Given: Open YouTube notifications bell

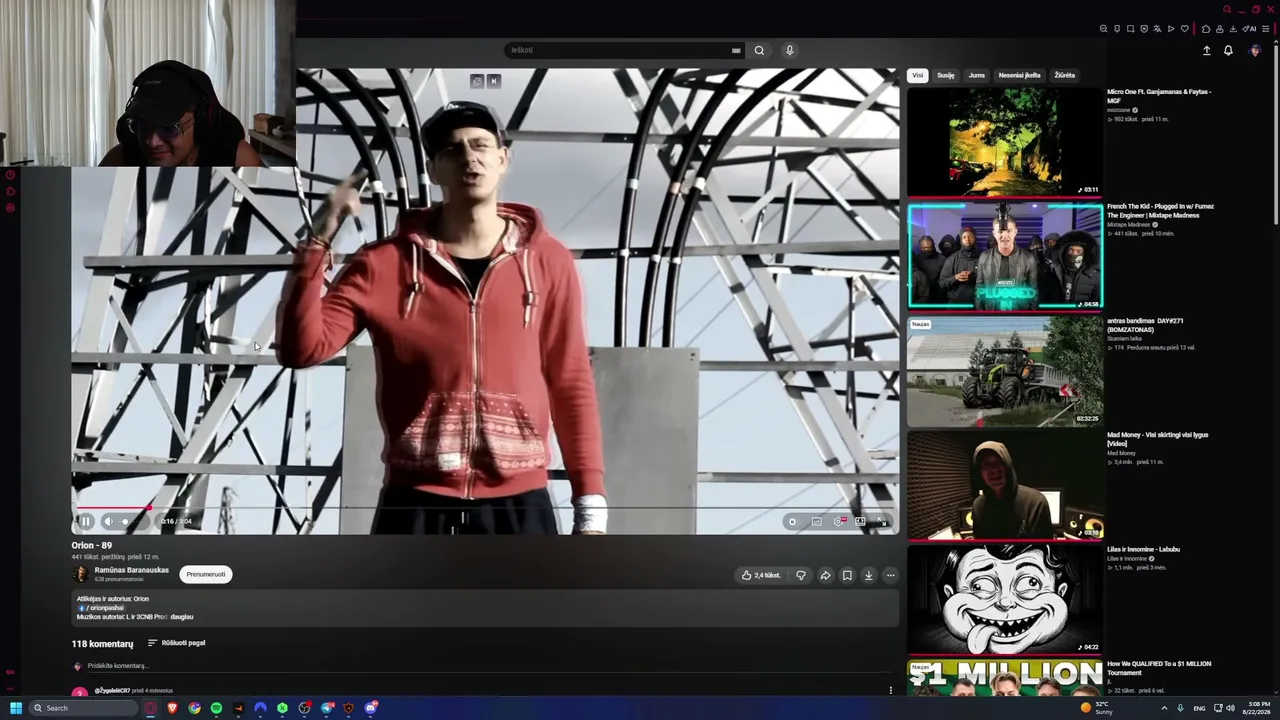Looking at the screenshot, I should coord(1228,50).
